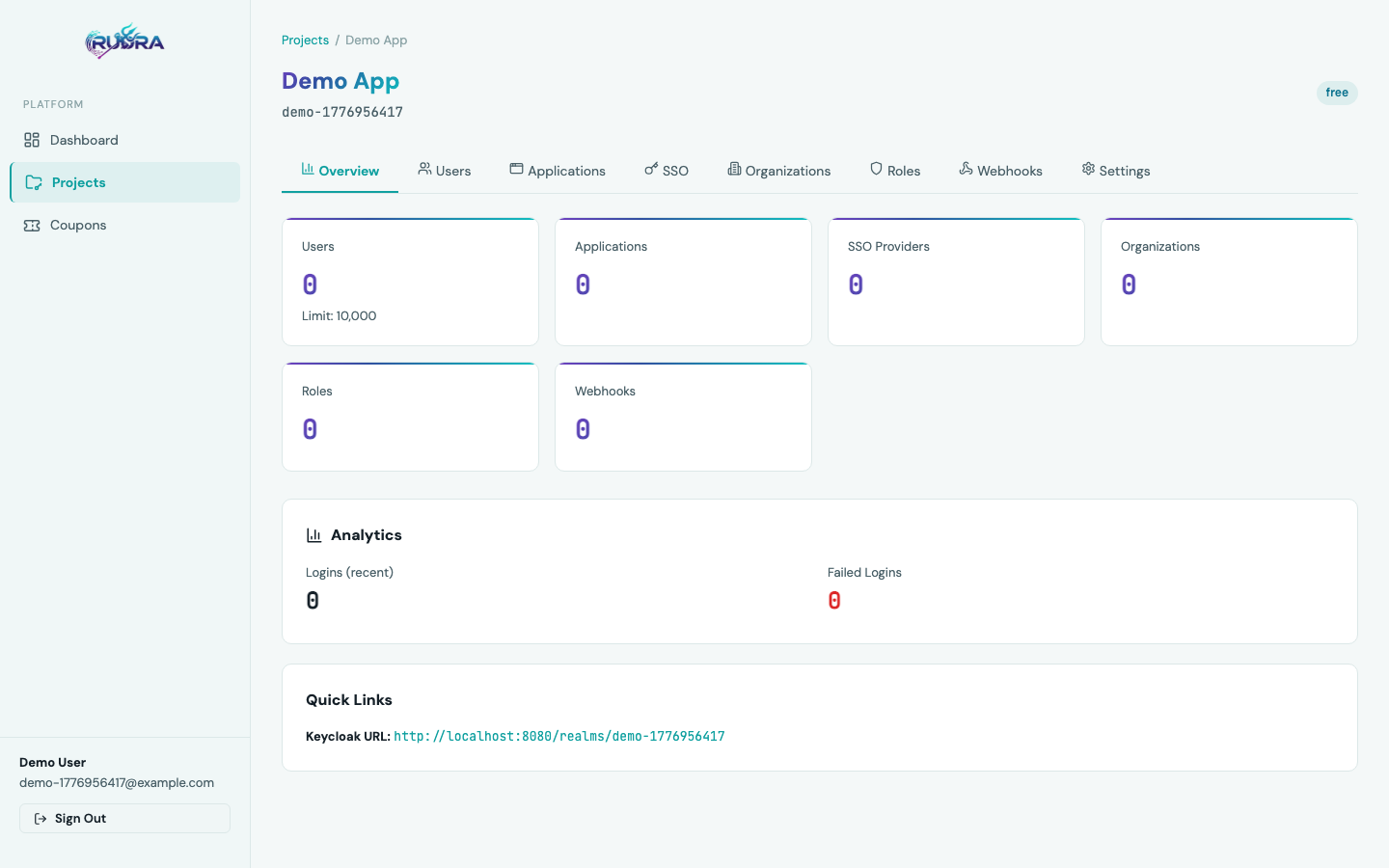Click the SSO key icon
This screenshot has width=1389, height=868.
pos(651,169)
